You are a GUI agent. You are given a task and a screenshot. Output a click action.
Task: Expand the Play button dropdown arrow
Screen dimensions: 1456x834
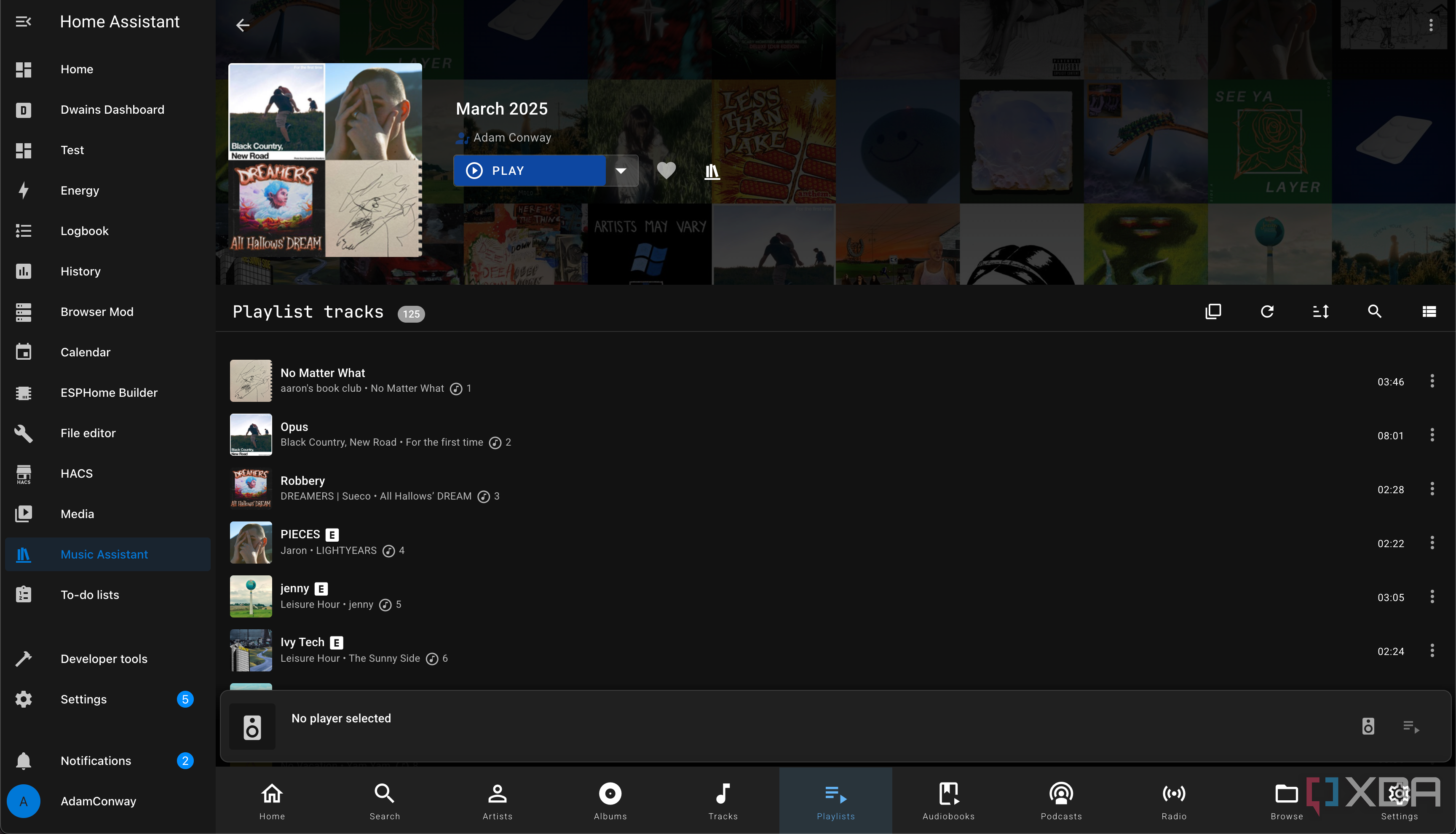(x=621, y=171)
